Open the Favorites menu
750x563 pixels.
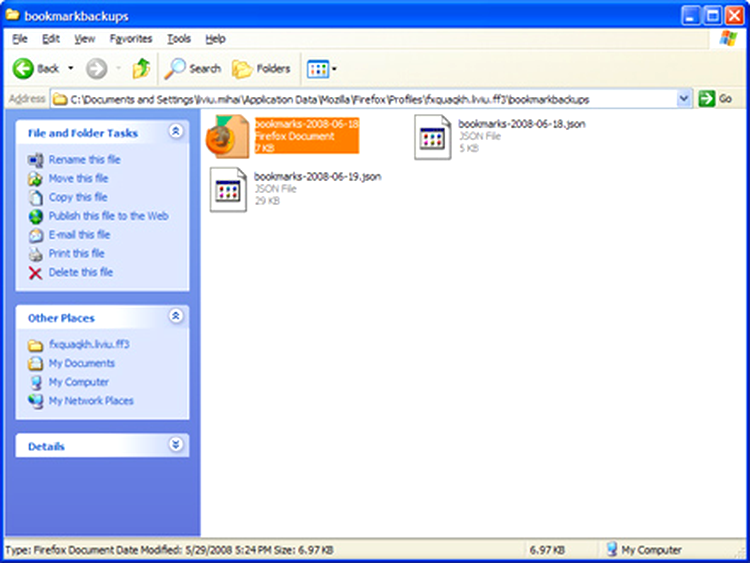coord(131,39)
